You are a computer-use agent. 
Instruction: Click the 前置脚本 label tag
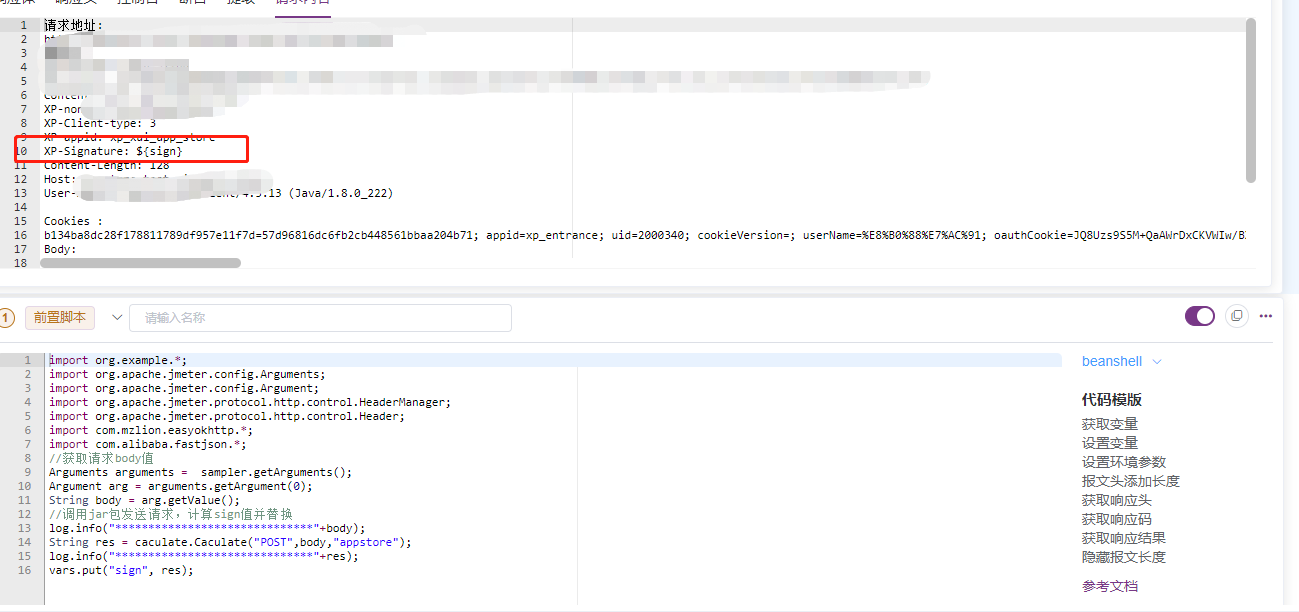(x=59, y=317)
